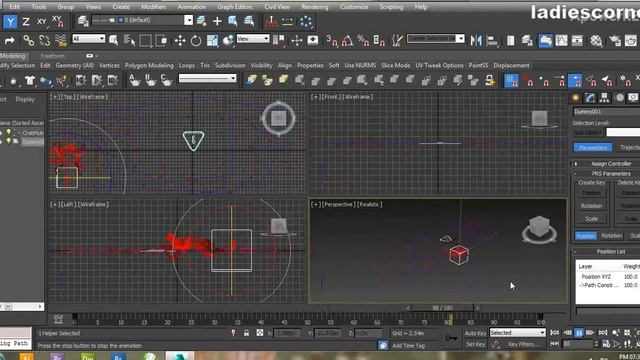Click the Rotation create key button
This screenshot has height=360, width=640.
591,206
